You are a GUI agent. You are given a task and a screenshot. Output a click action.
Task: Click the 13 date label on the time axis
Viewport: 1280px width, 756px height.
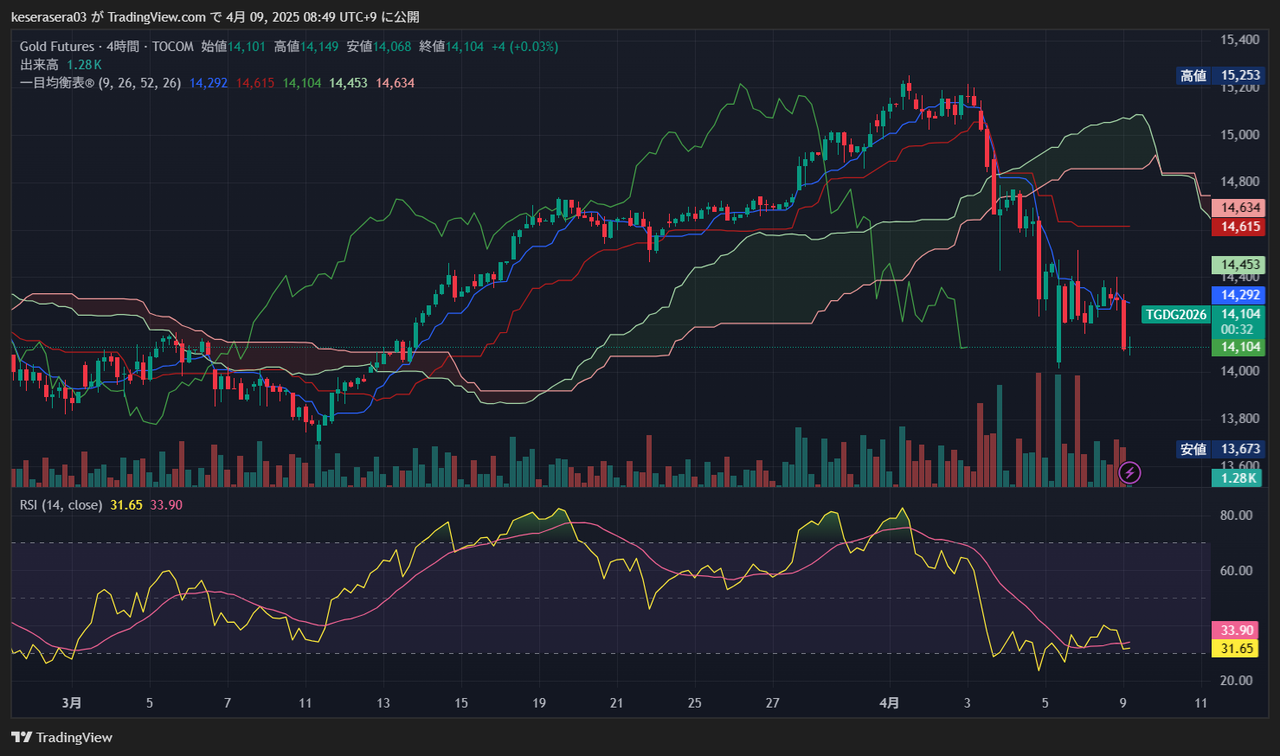[x=383, y=703]
